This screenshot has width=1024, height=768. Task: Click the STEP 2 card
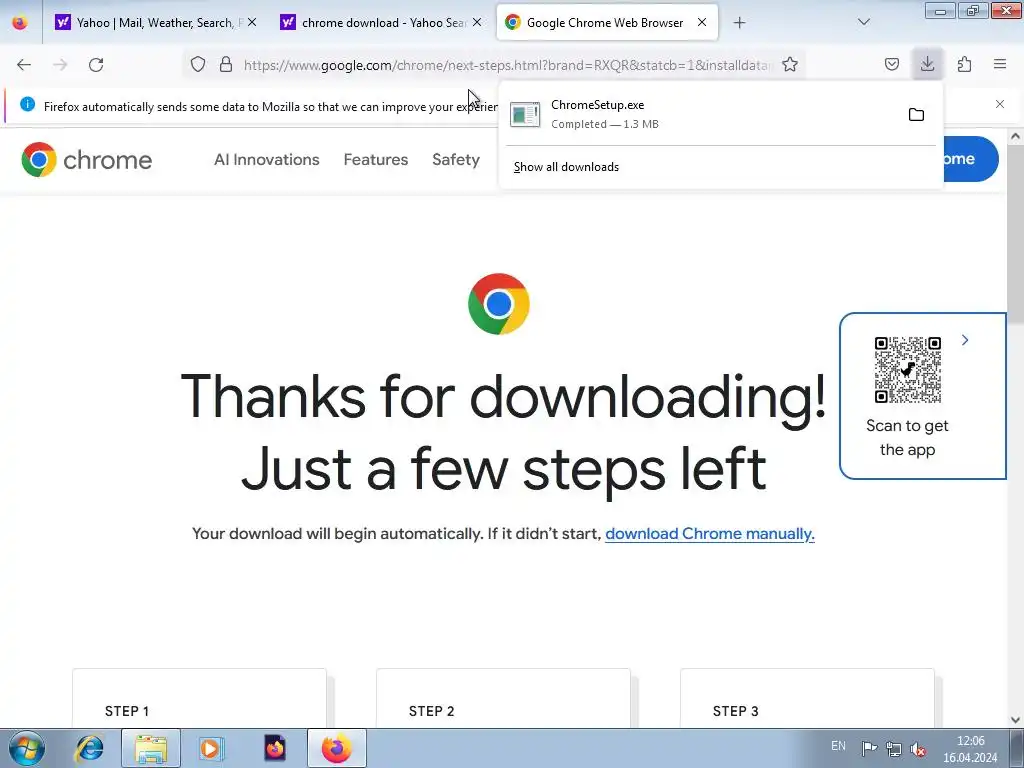coord(504,697)
